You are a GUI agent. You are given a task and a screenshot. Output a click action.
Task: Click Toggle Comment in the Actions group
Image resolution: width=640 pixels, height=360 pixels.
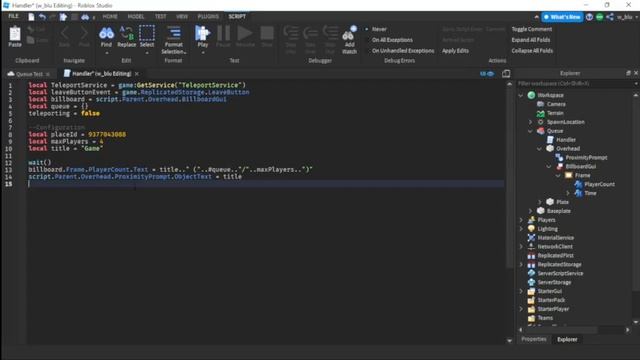[x=531, y=29]
